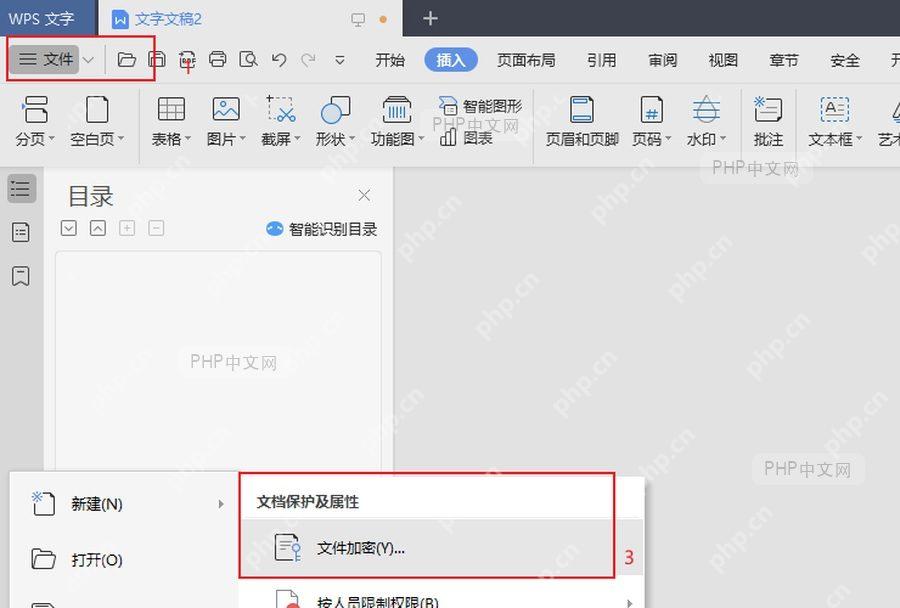Click the open folder toolbar icon

126,59
